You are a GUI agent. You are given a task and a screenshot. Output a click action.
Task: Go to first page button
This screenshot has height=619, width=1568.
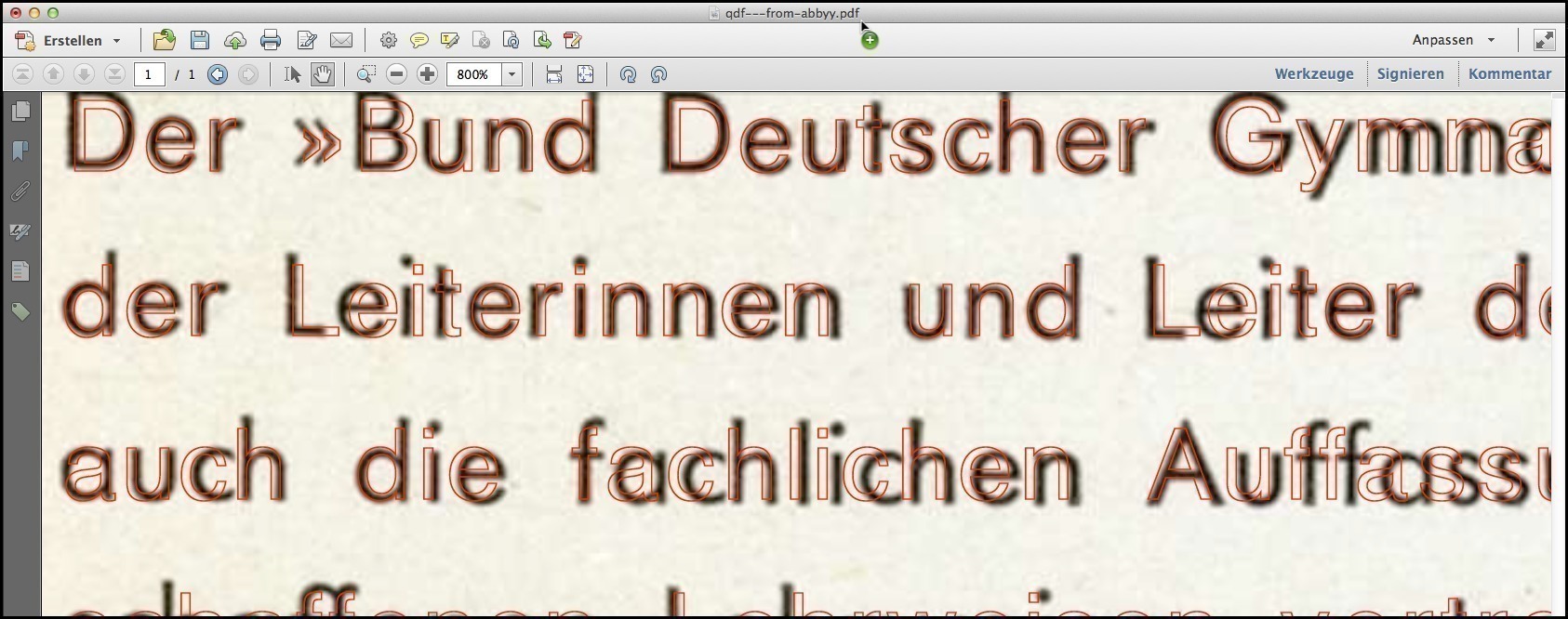[23, 74]
